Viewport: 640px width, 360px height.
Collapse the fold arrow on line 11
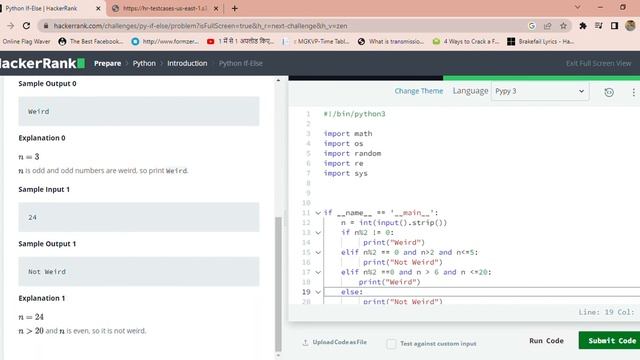pyautogui.click(x=318, y=213)
